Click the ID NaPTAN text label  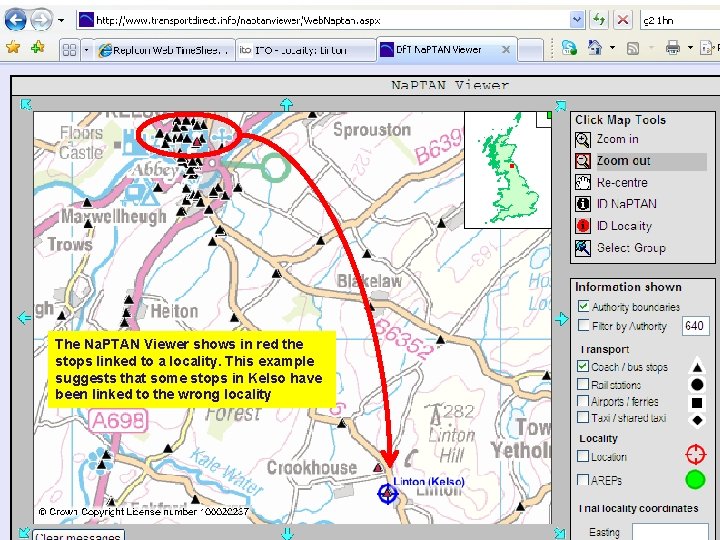point(626,204)
